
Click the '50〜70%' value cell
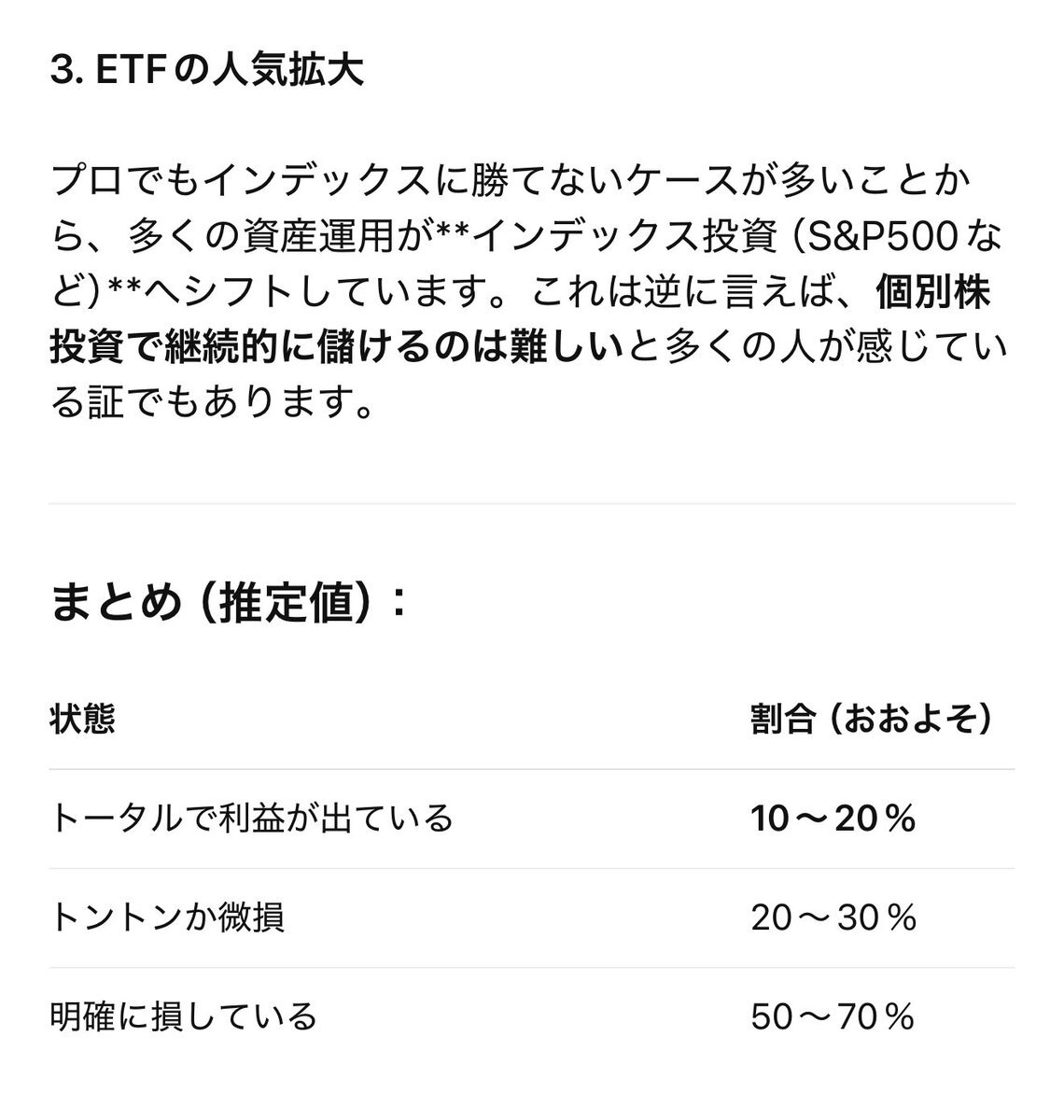click(x=833, y=1016)
